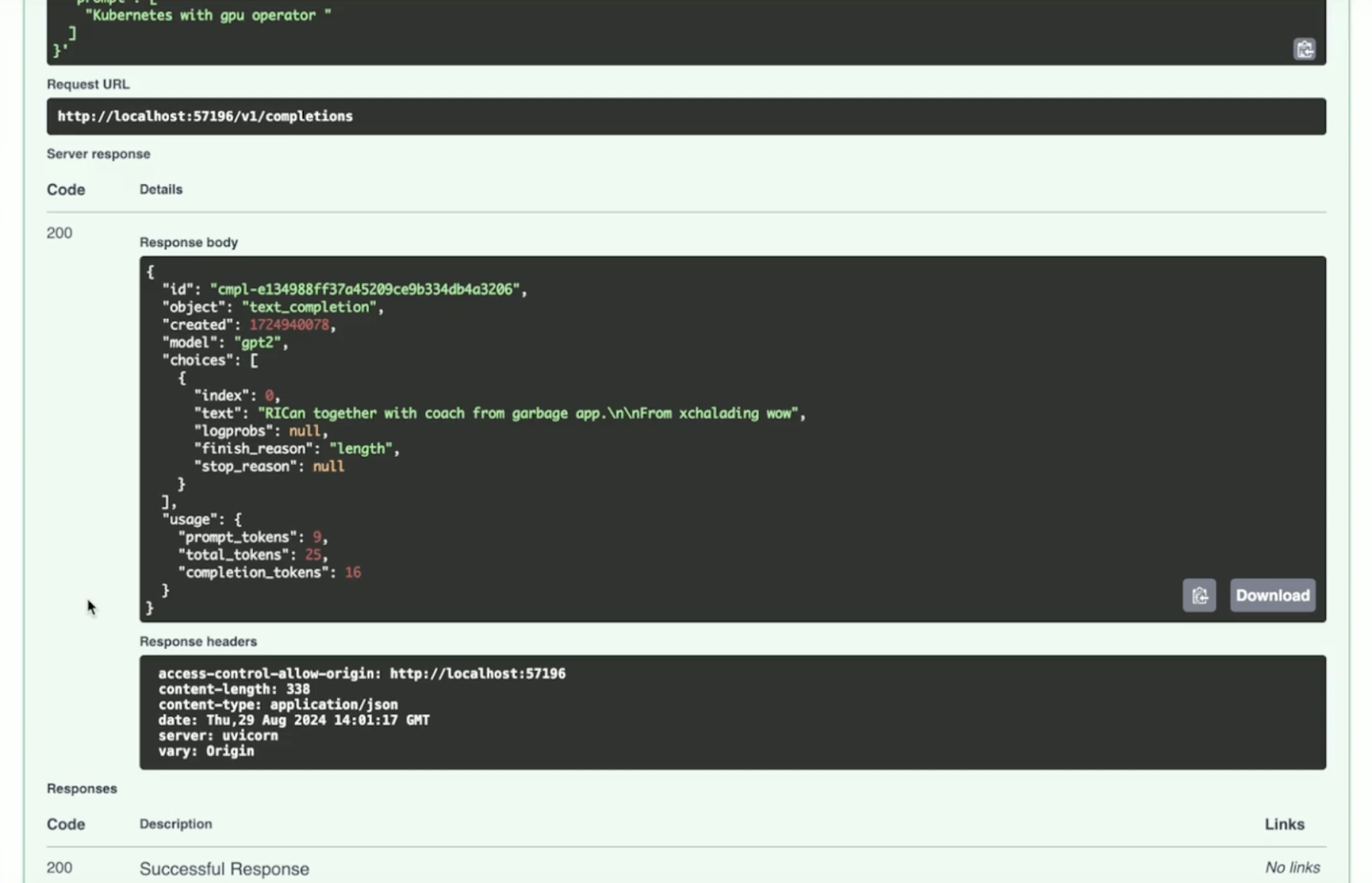This screenshot has width=1372, height=883.
Task: Click the "text_completion" object value
Action: point(310,307)
